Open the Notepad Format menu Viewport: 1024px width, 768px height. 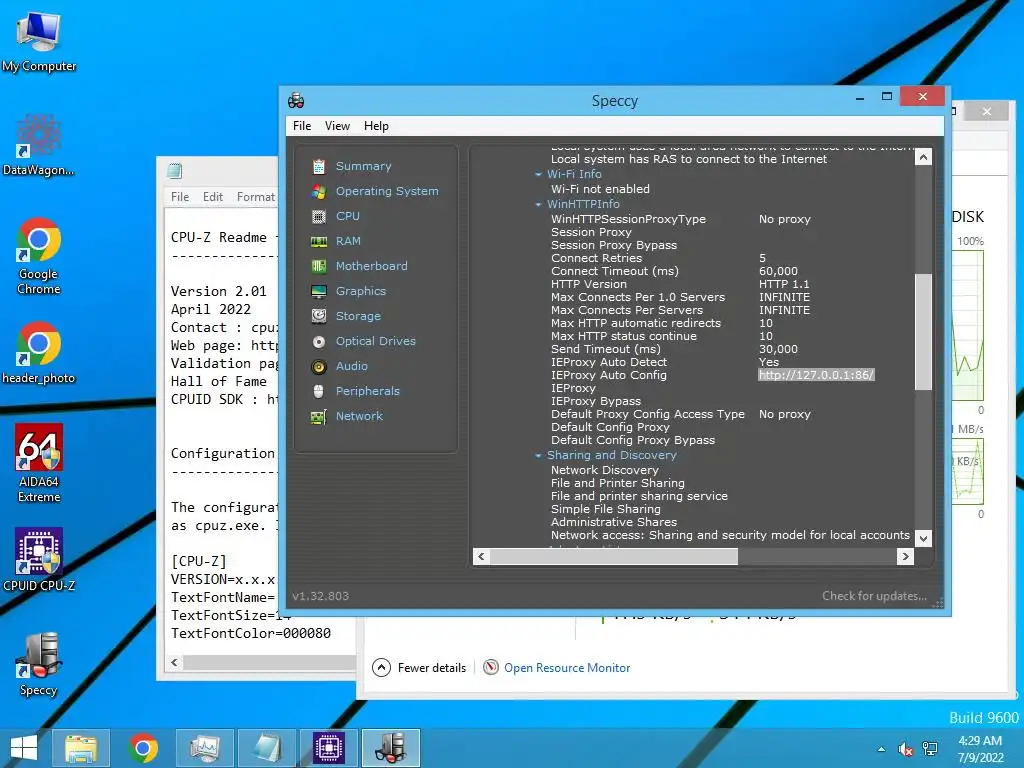(x=256, y=197)
